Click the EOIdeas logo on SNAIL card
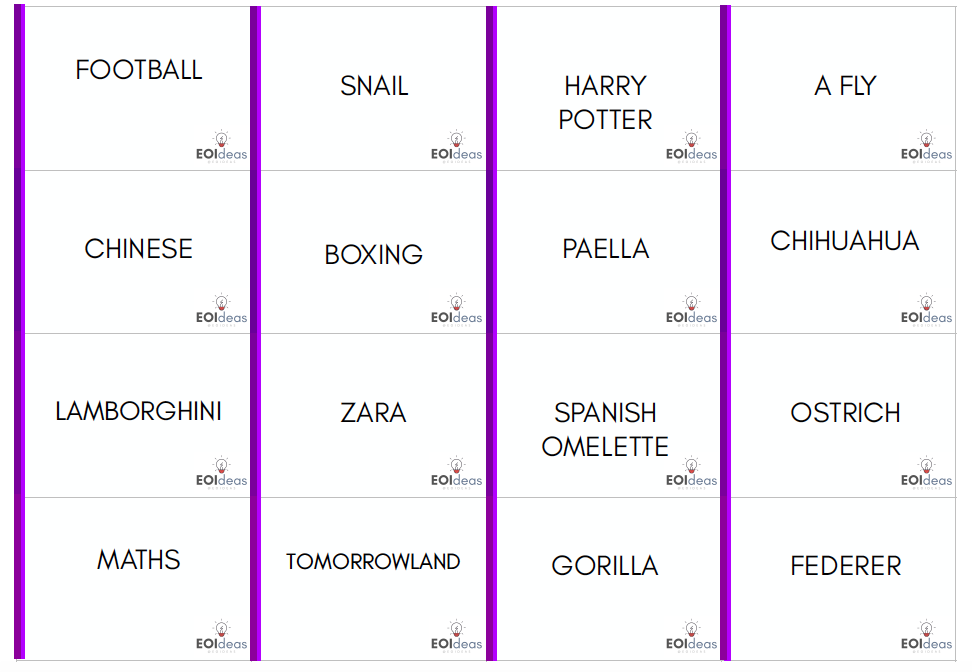Screen dimensions: 972x672 (x=456, y=147)
